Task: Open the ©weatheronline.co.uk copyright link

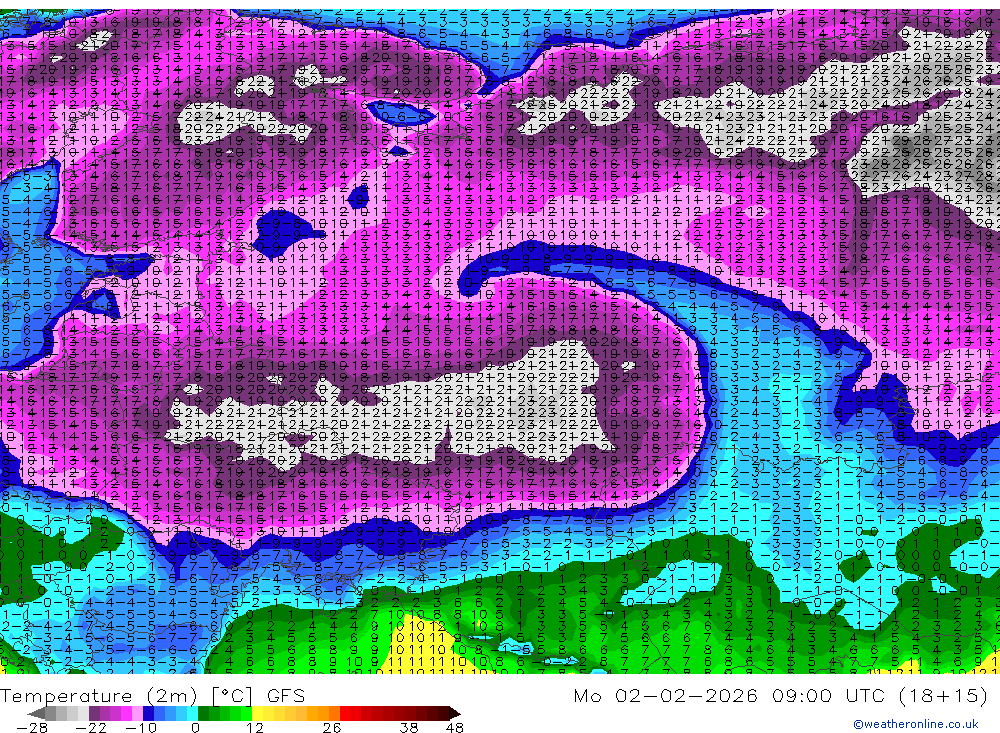Action: (x=916, y=723)
